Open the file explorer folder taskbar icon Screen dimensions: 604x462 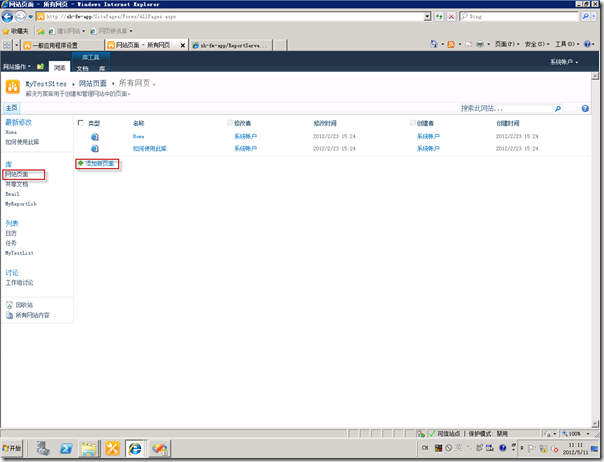(x=89, y=449)
